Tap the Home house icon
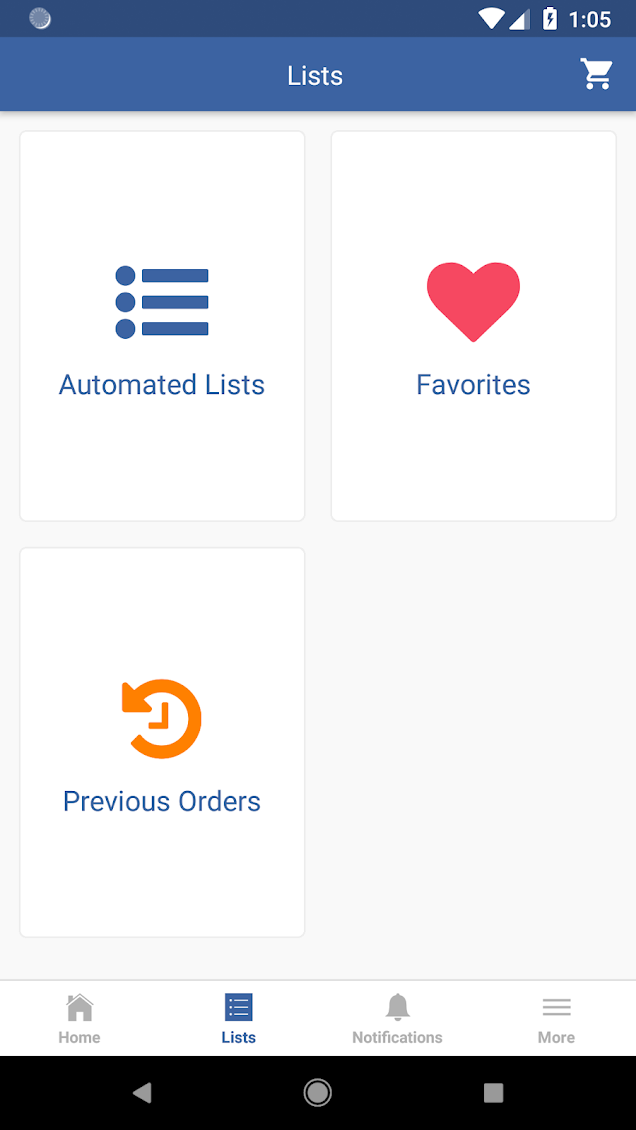 point(79,1007)
